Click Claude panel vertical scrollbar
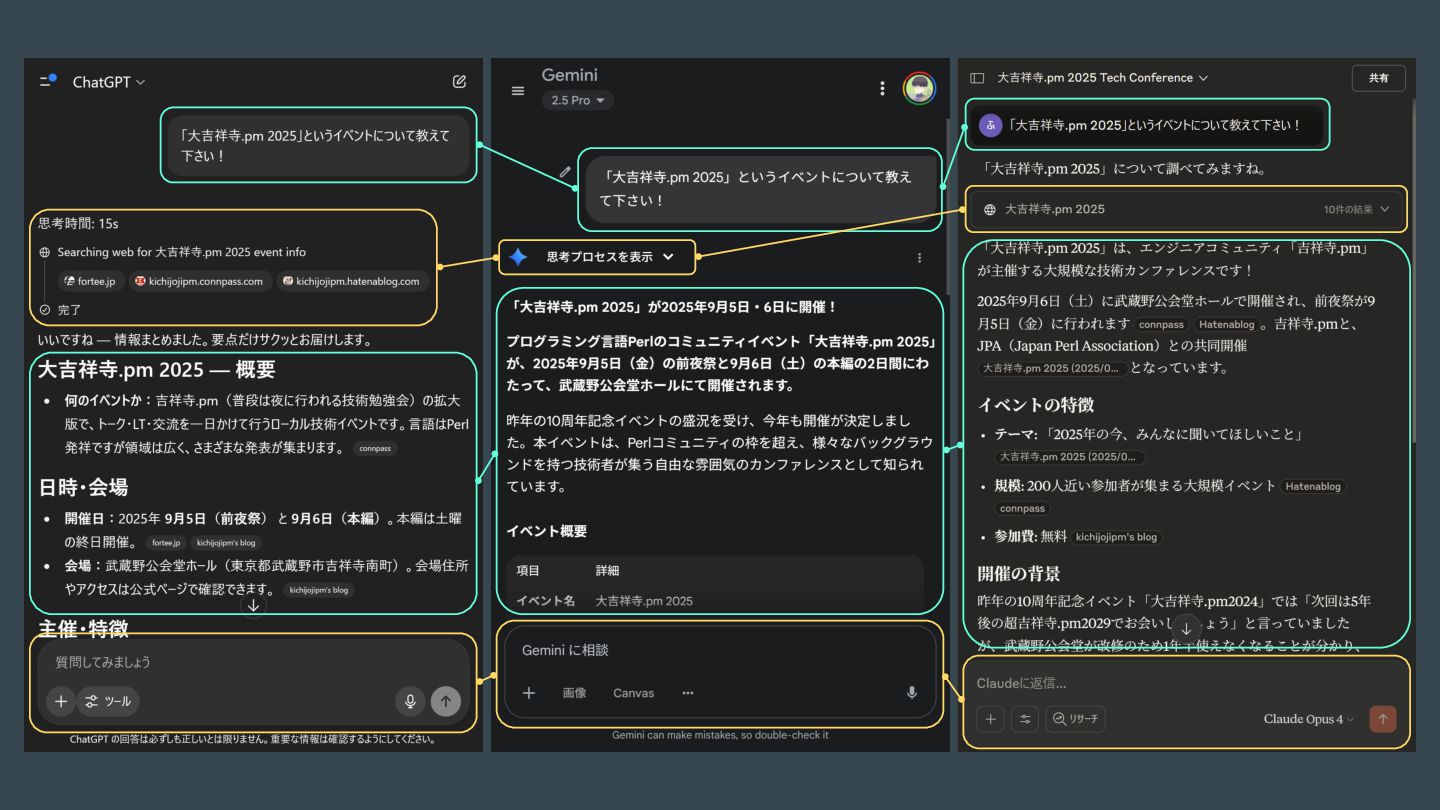Image resolution: width=1440 pixels, height=810 pixels. pos(1413,270)
